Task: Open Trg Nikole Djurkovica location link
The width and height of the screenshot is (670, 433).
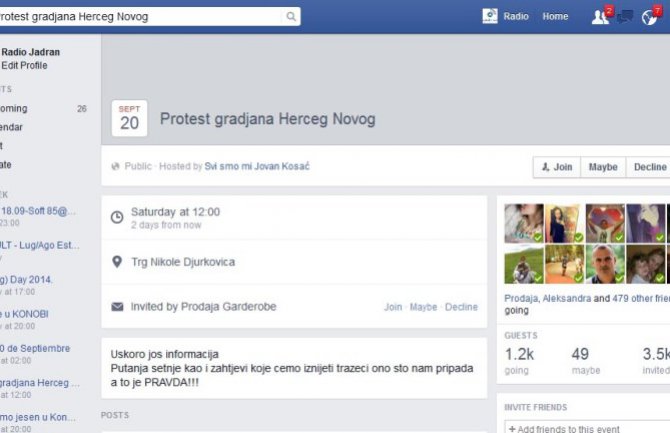Action: coord(186,262)
